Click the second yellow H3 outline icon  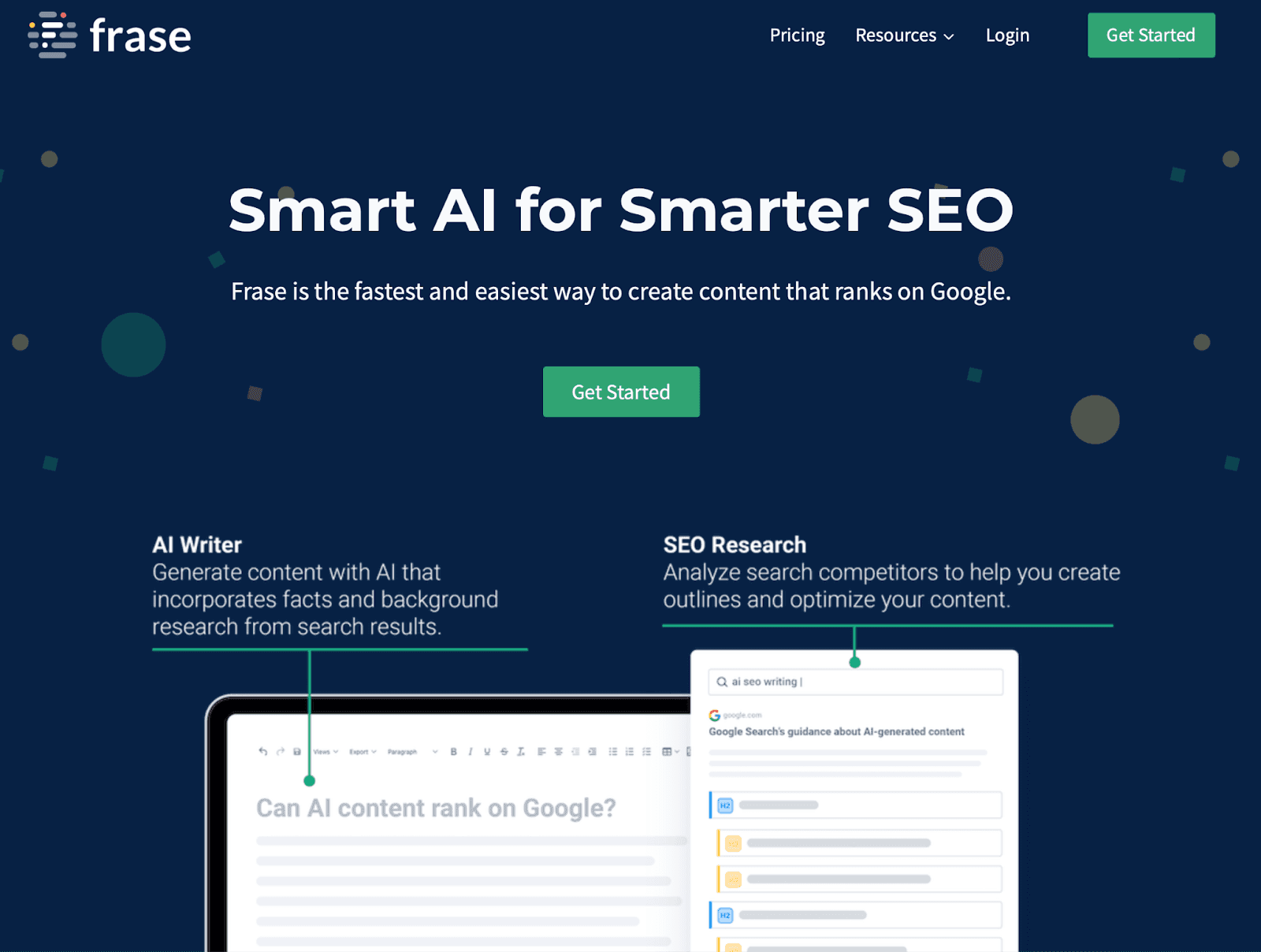click(x=733, y=879)
